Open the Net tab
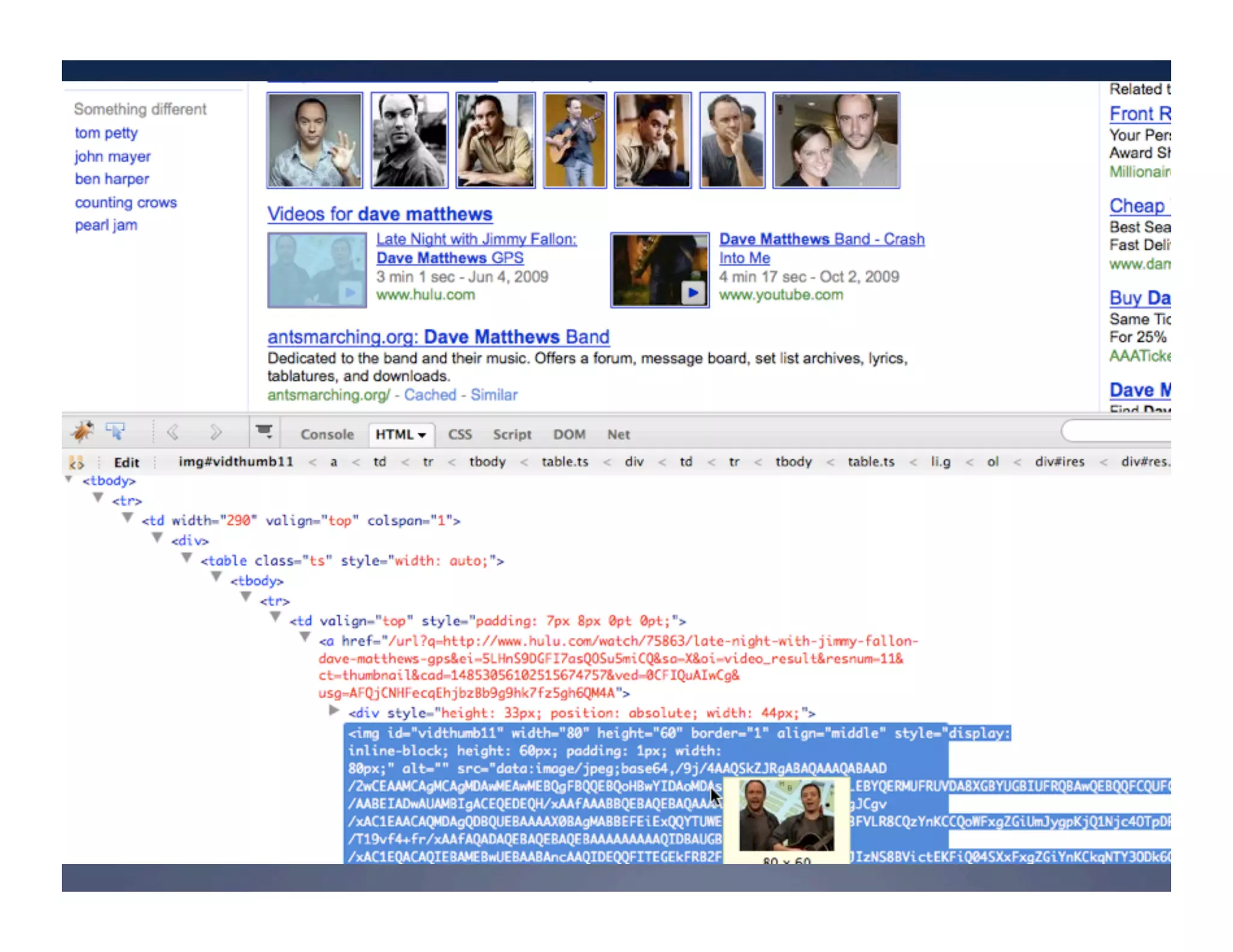The image size is (1233, 952). pos(618,434)
